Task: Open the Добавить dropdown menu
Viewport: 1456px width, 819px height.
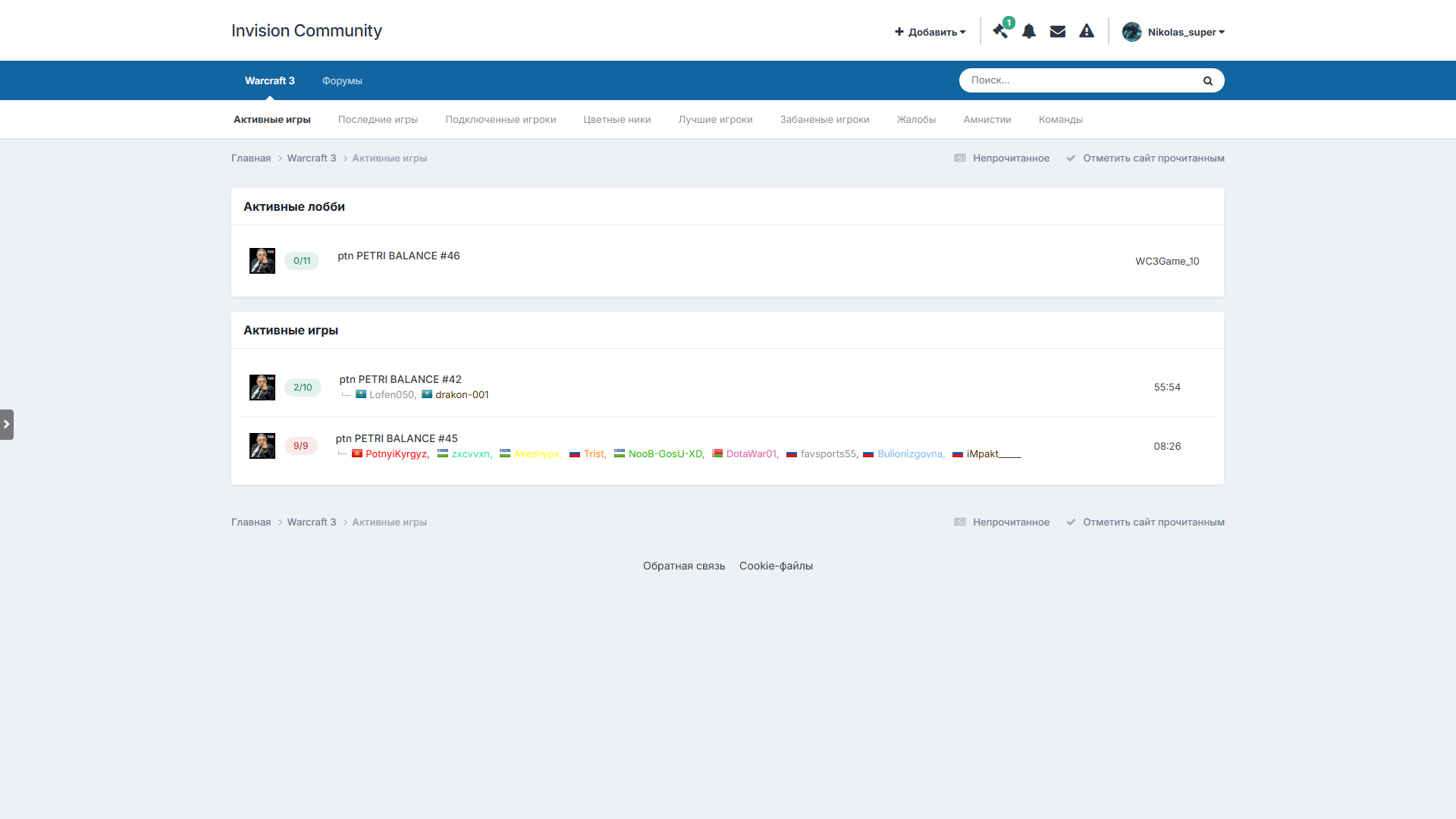Action: point(930,32)
